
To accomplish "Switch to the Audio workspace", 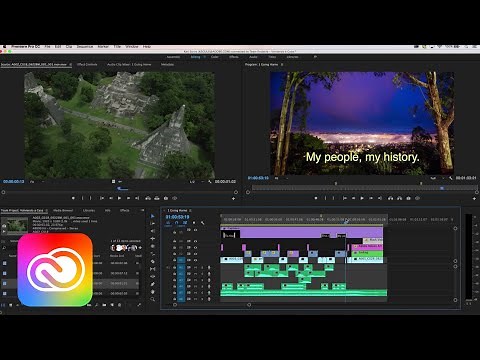I will (x=253, y=57).
